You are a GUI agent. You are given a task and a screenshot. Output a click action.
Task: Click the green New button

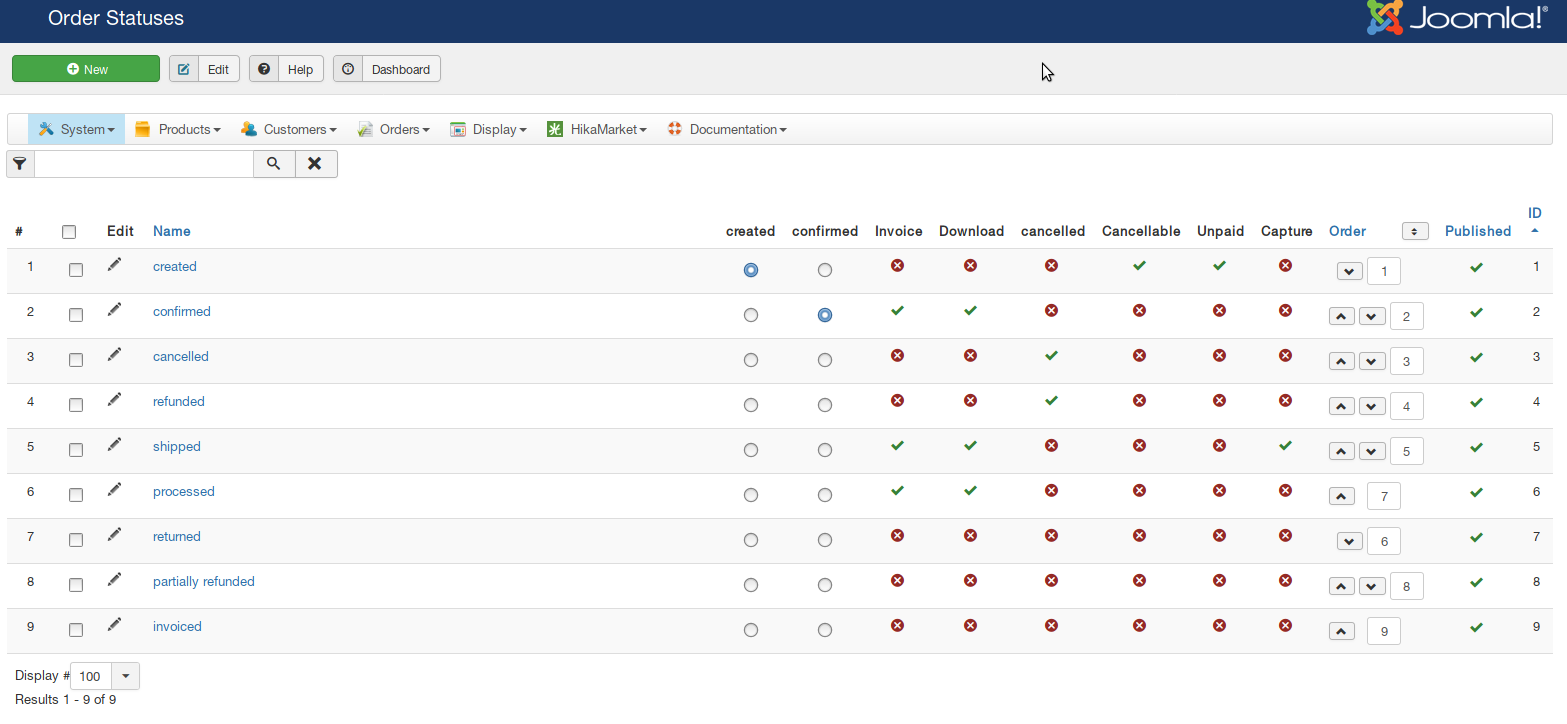click(x=86, y=69)
